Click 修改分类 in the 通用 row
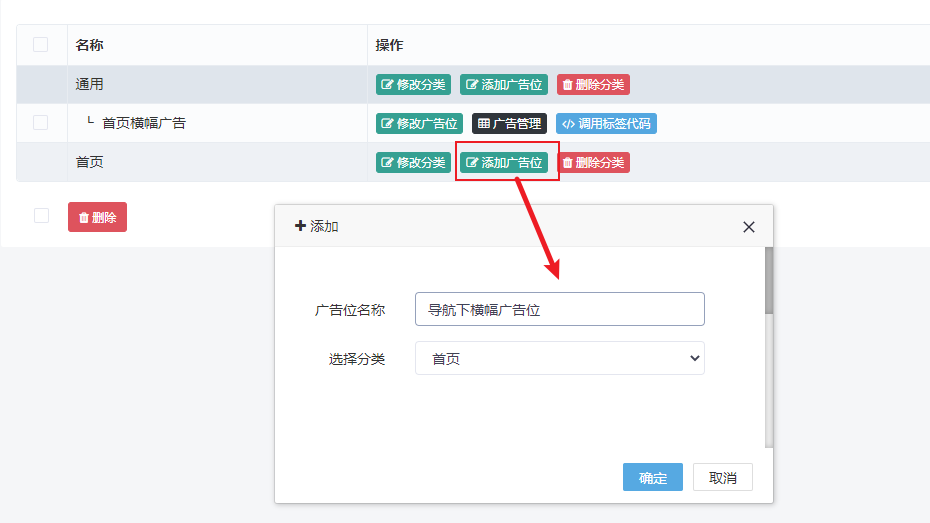Screen dimensions: 930x523 tap(413, 84)
